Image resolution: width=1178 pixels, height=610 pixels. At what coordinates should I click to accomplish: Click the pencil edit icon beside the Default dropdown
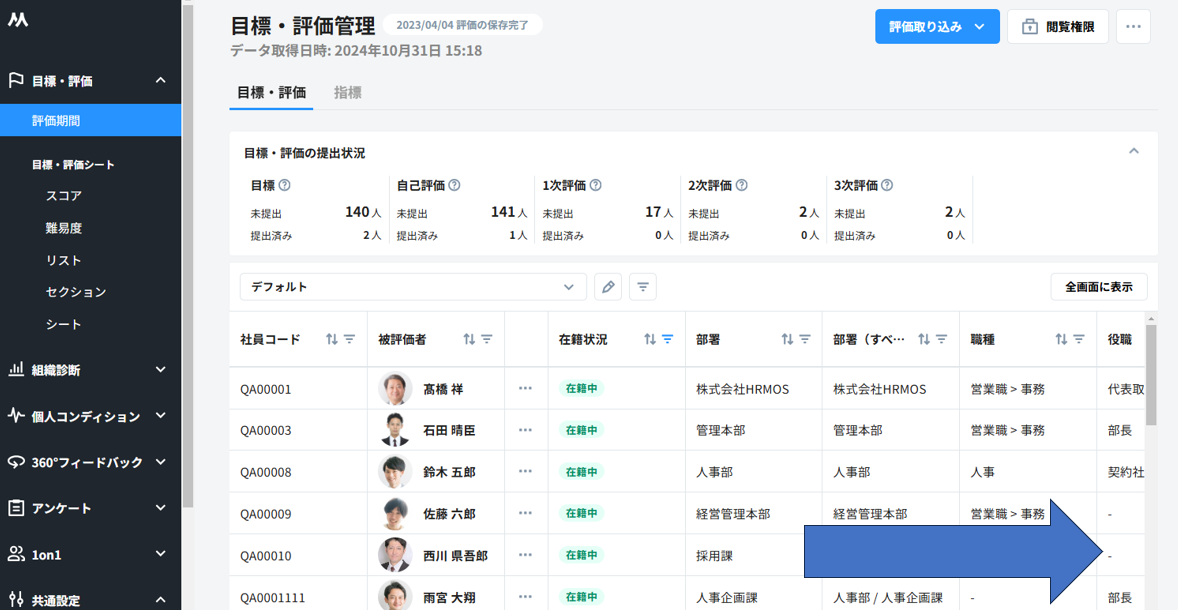(608, 287)
